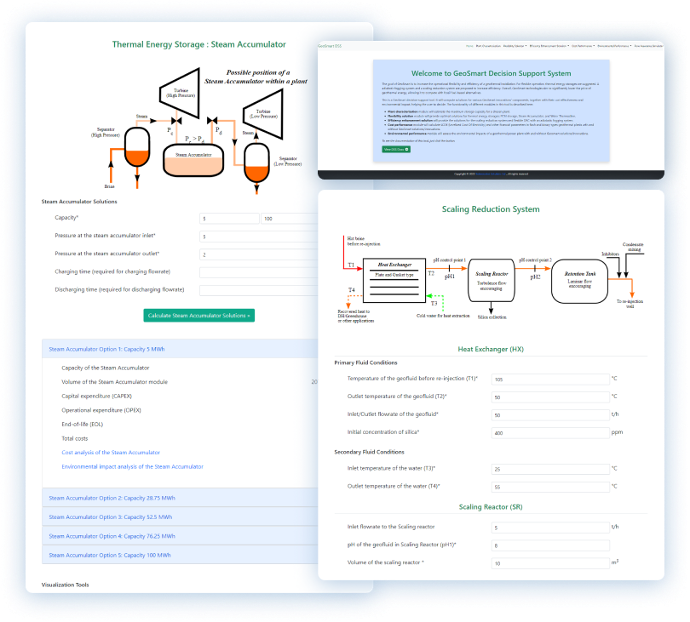Focus the Inlet flowrate to Scaling reactor field
This screenshot has height=622, width=690.
(550, 527)
